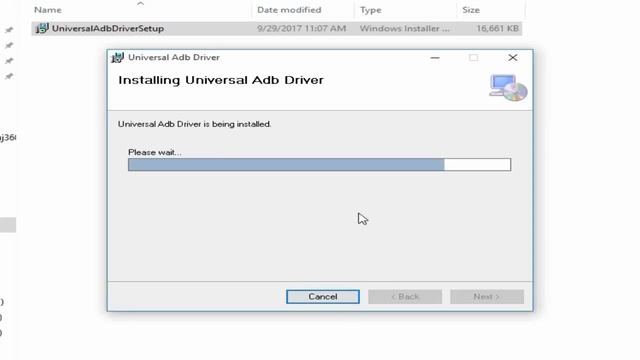Select the UniversalAdbDriverSetup file name
640x360 pixels.
tap(108, 29)
